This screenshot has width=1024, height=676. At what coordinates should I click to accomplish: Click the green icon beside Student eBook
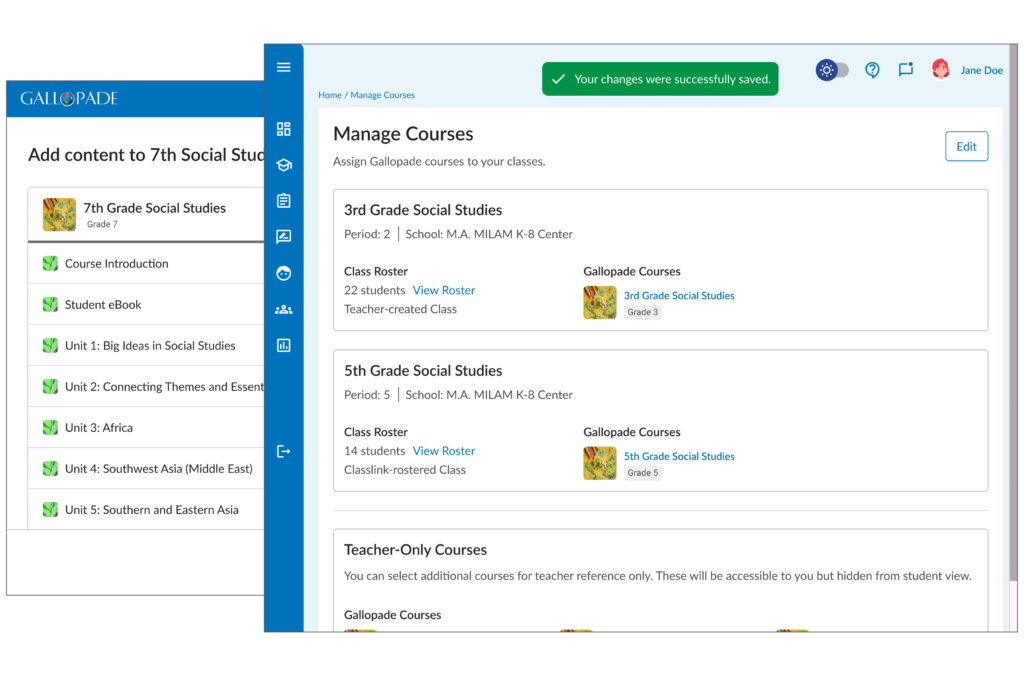coord(50,304)
